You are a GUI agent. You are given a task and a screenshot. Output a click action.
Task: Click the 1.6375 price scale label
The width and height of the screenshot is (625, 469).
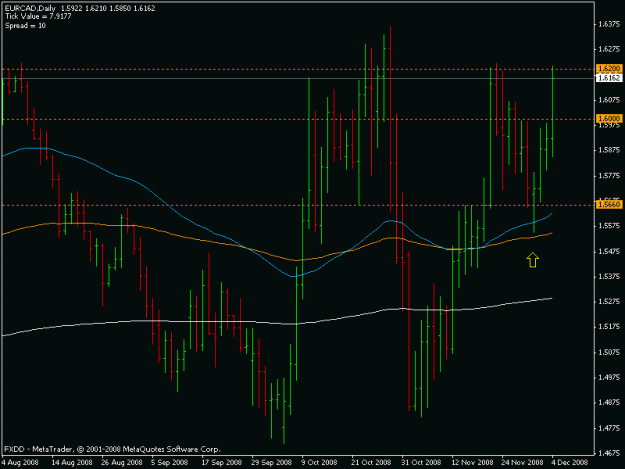(x=609, y=24)
